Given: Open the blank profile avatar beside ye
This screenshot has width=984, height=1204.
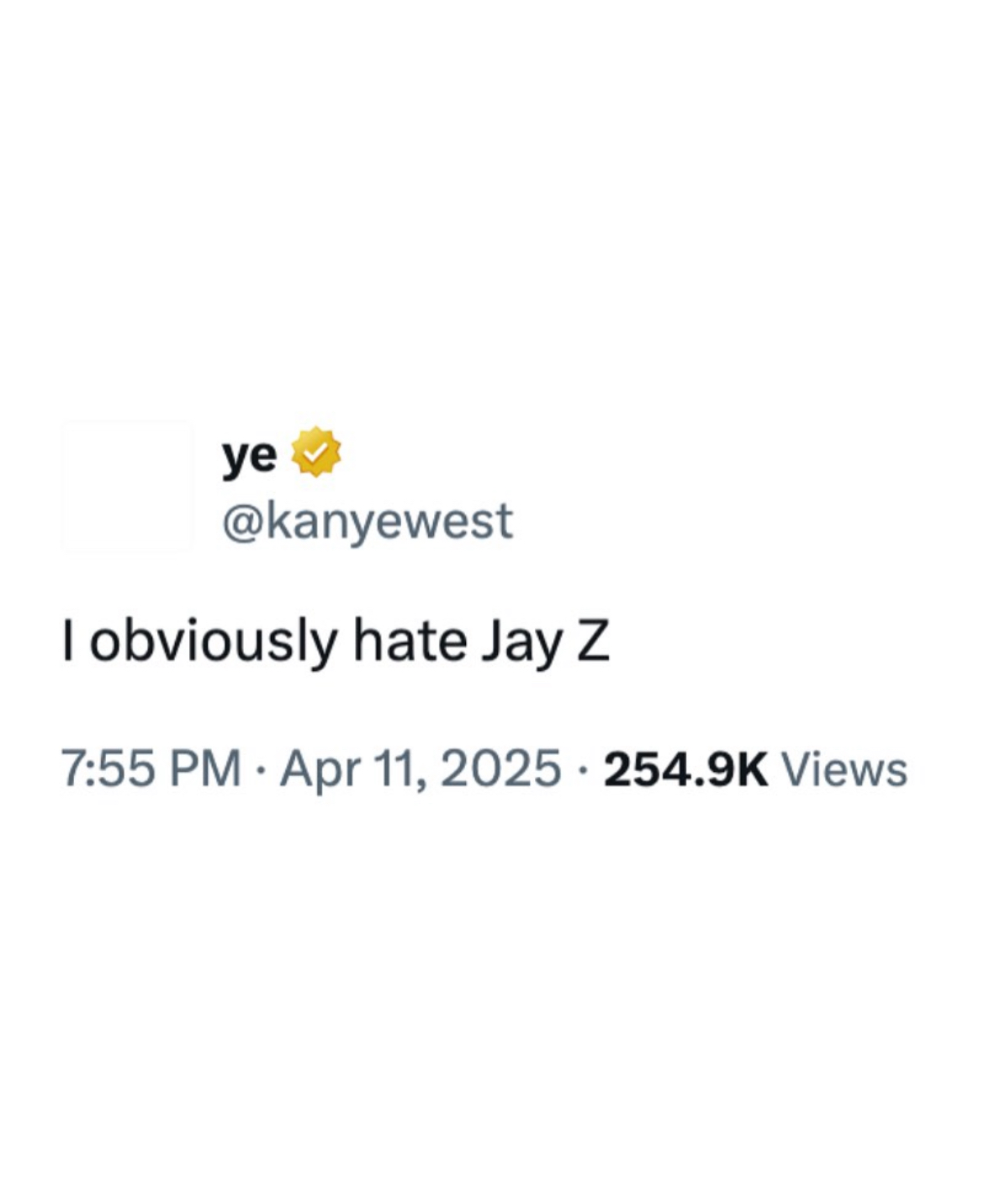Looking at the screenshot, I should coord(127,486).
